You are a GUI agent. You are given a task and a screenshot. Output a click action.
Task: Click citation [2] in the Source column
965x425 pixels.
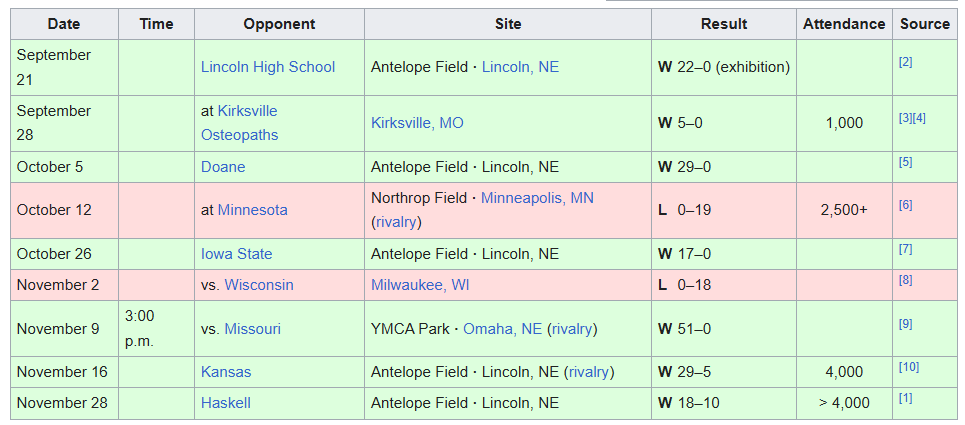[x=905, y=62]
